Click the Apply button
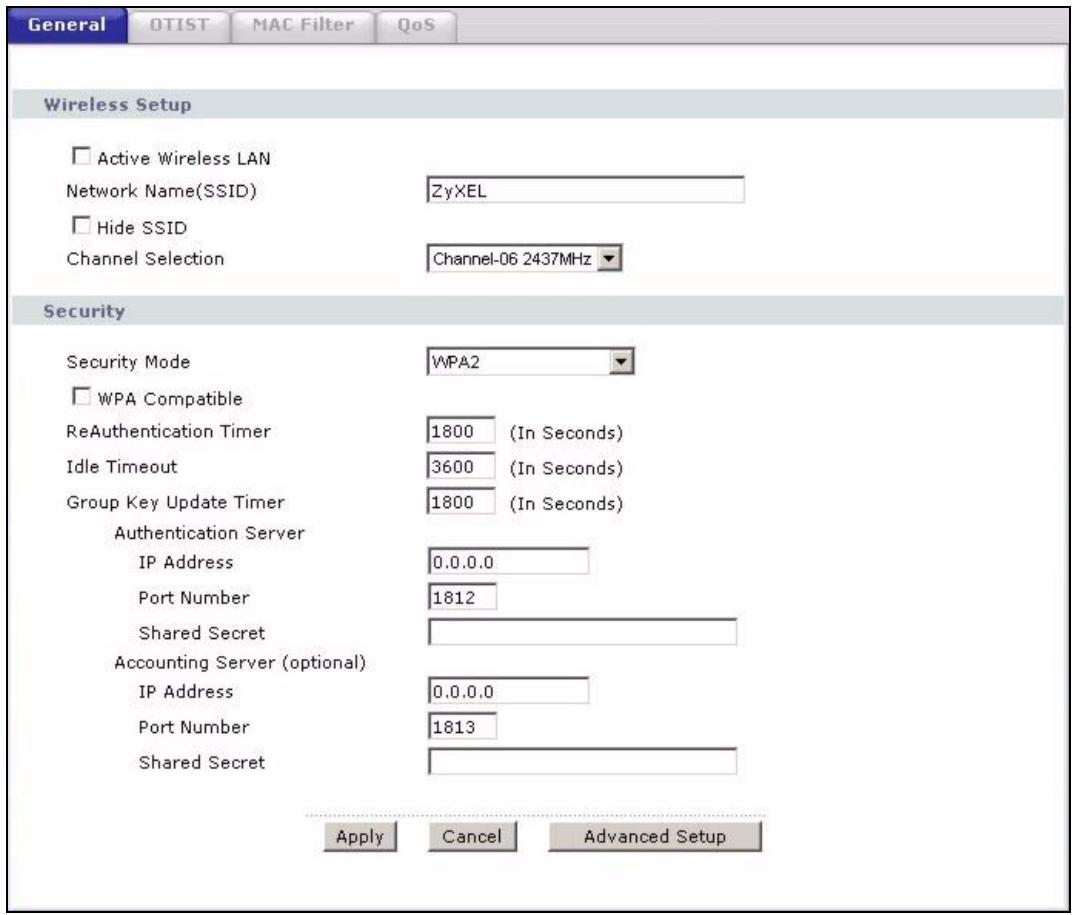This screenshot has height=915, width=1076. [361, 836]
